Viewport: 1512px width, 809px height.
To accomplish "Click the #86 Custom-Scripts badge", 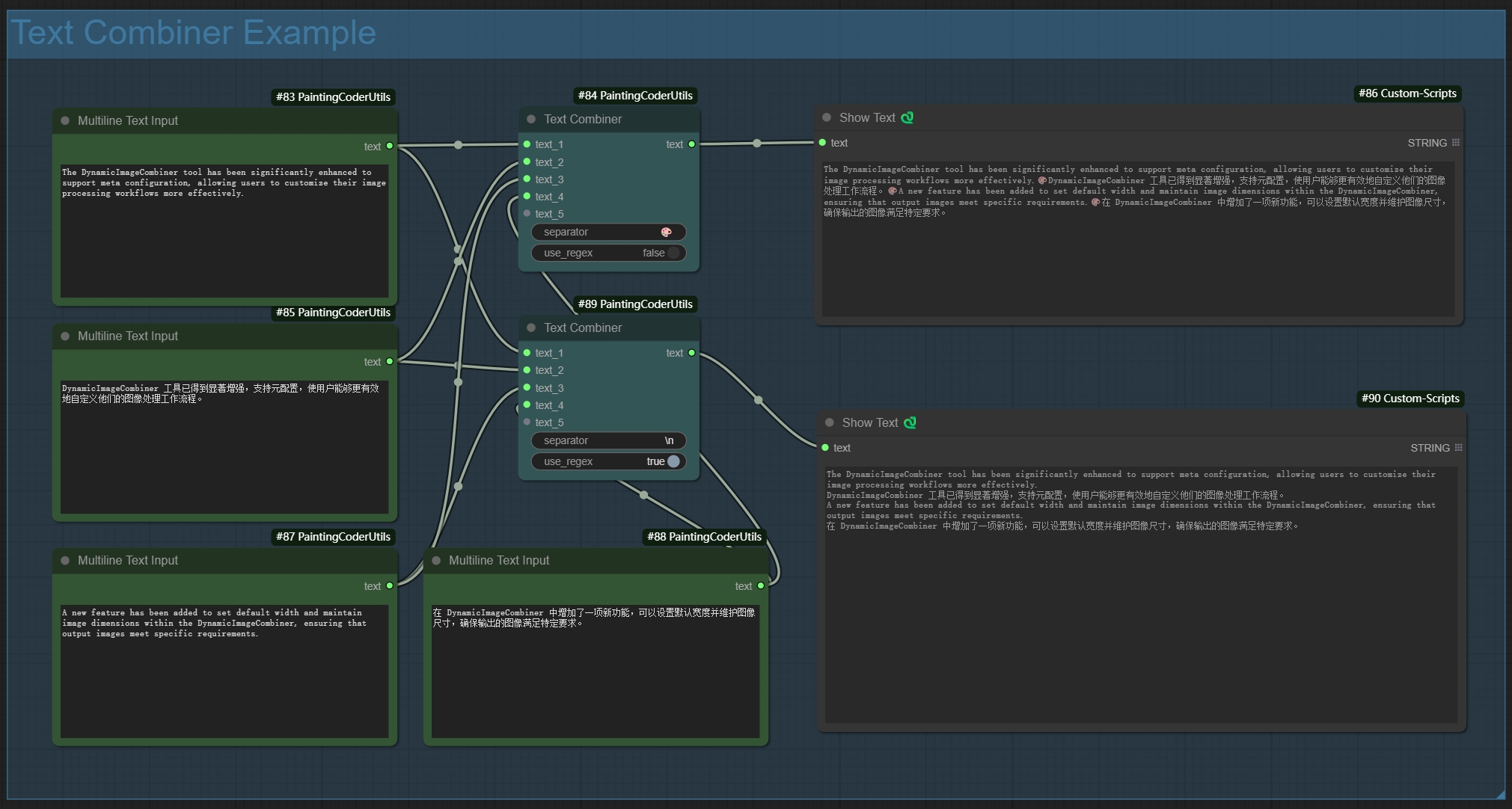I will click(1407, 93).
